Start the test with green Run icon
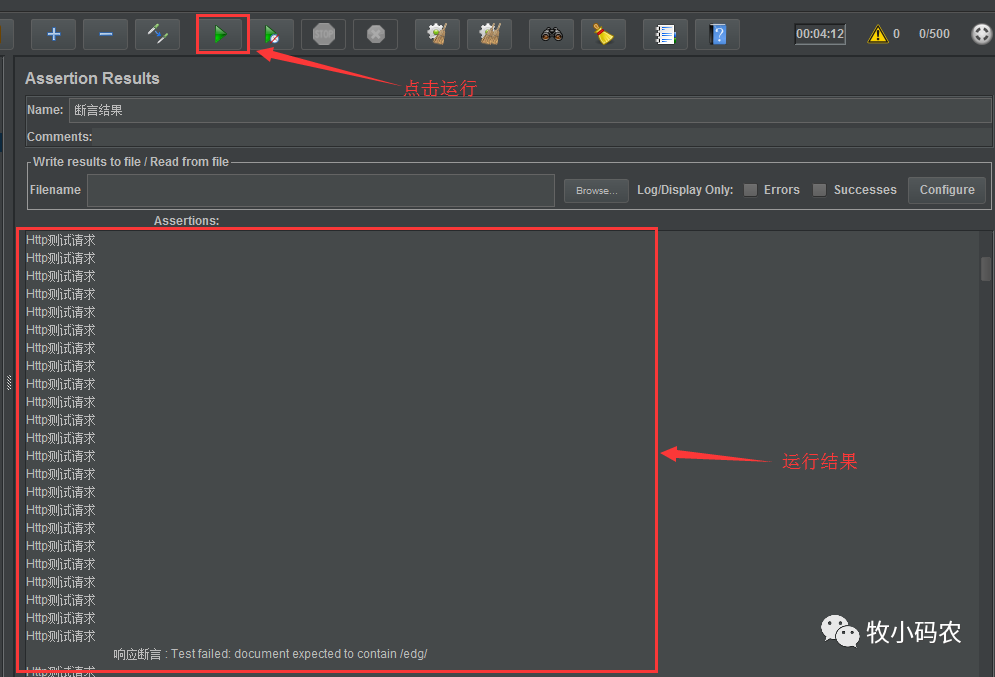Viewport: 995px width, 677px height. (220, 34)
